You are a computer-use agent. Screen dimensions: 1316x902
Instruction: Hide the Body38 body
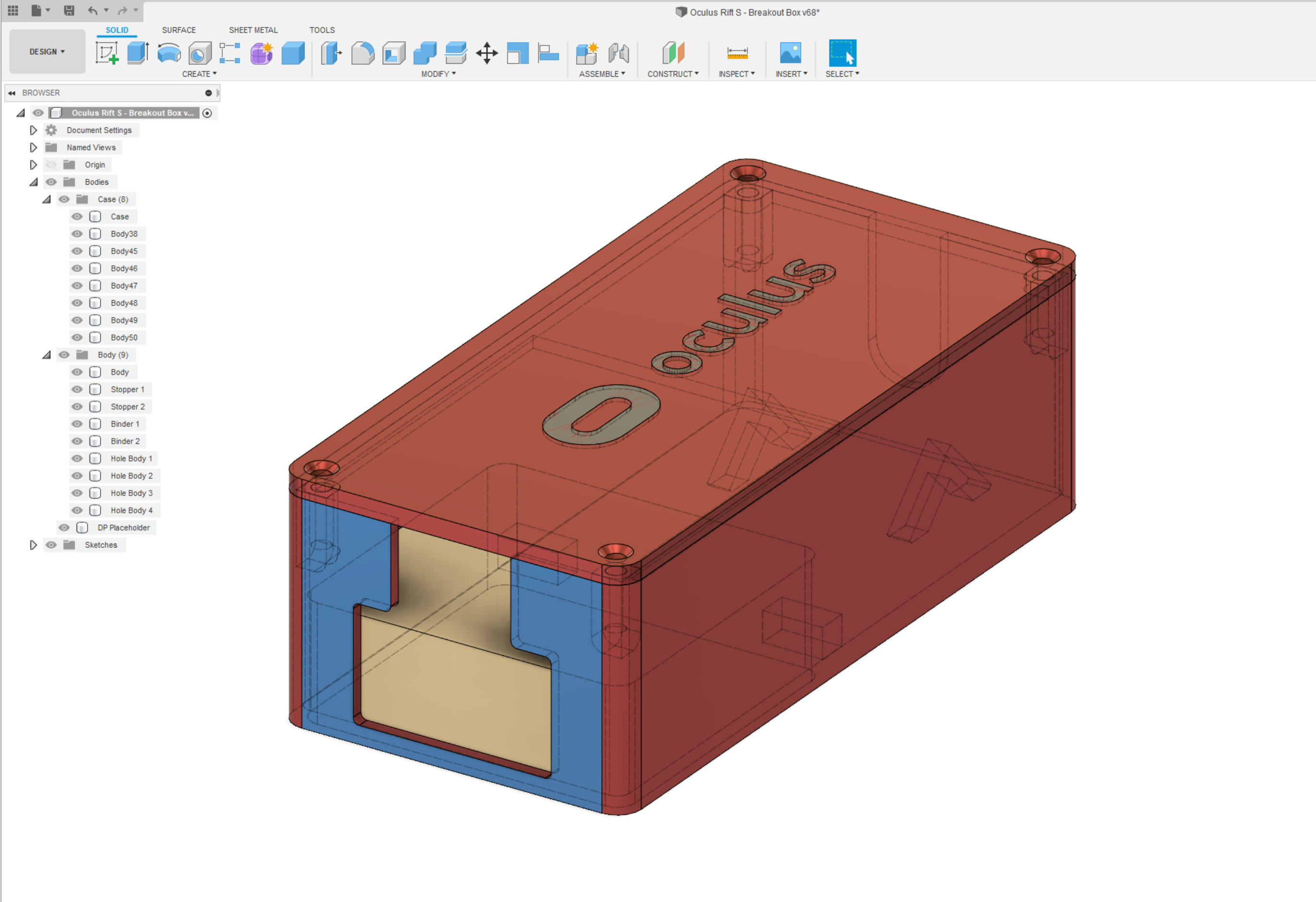click(x=77, y=234)
